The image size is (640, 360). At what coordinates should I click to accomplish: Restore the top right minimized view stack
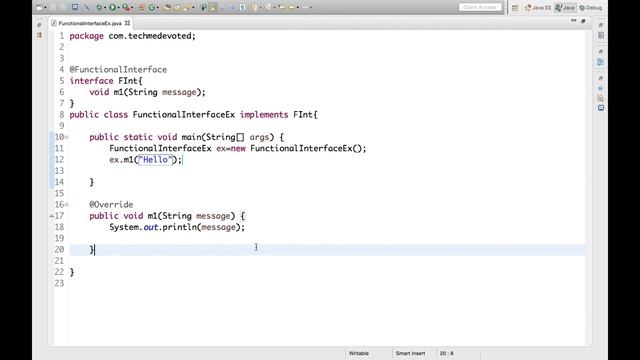point(600,25)
